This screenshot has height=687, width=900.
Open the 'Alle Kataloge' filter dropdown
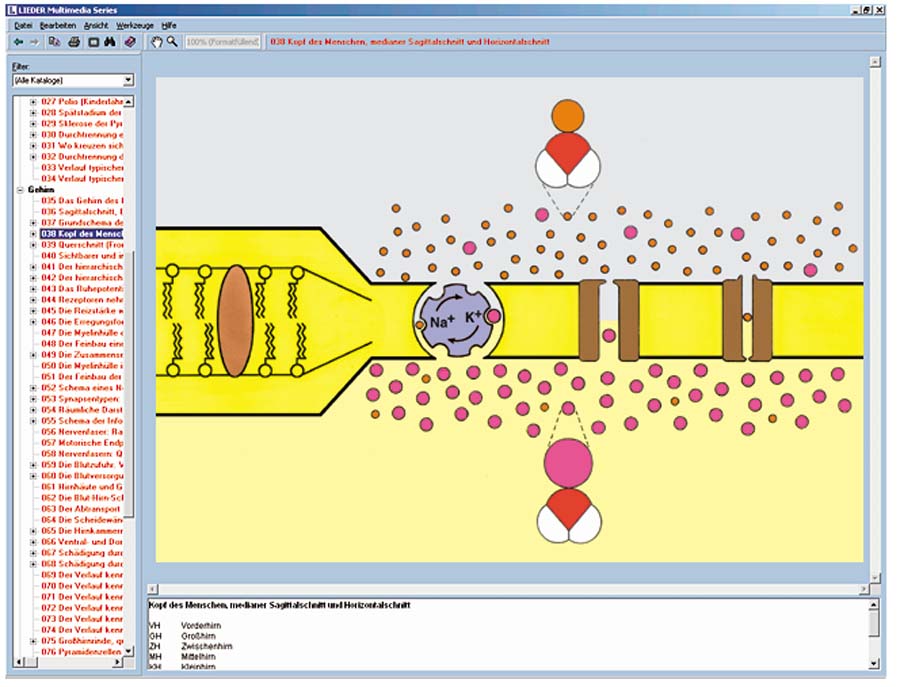coord(128,80)
